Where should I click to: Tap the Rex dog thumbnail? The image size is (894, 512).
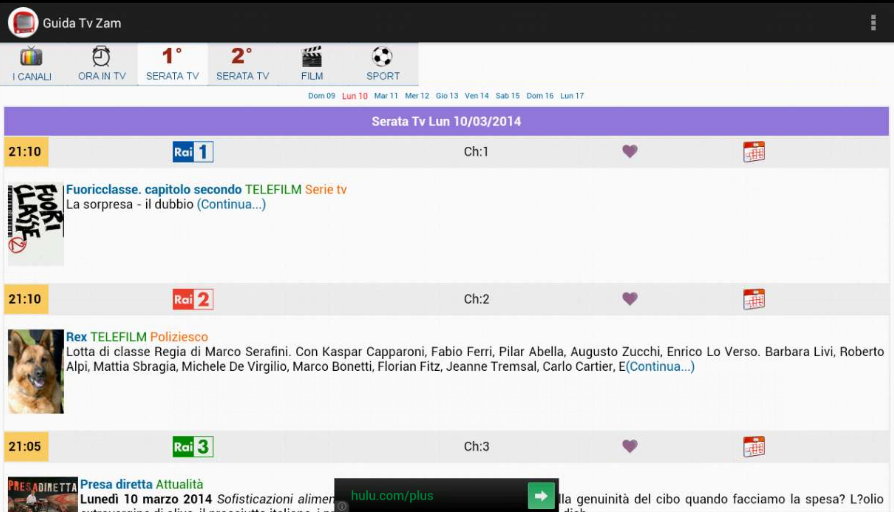click(x=36, y=371)
